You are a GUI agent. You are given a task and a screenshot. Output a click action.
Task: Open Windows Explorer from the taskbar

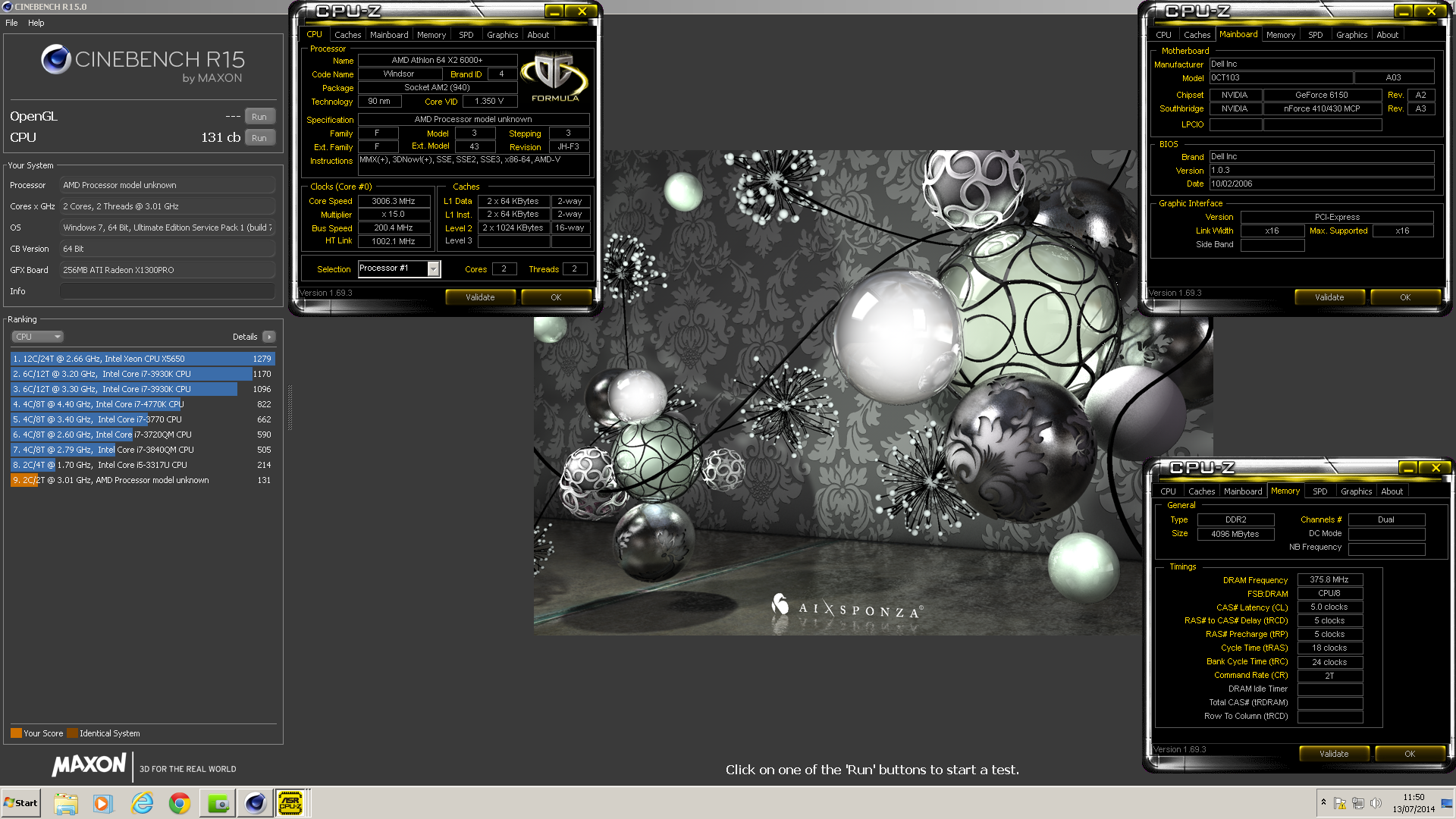[66, 803]
